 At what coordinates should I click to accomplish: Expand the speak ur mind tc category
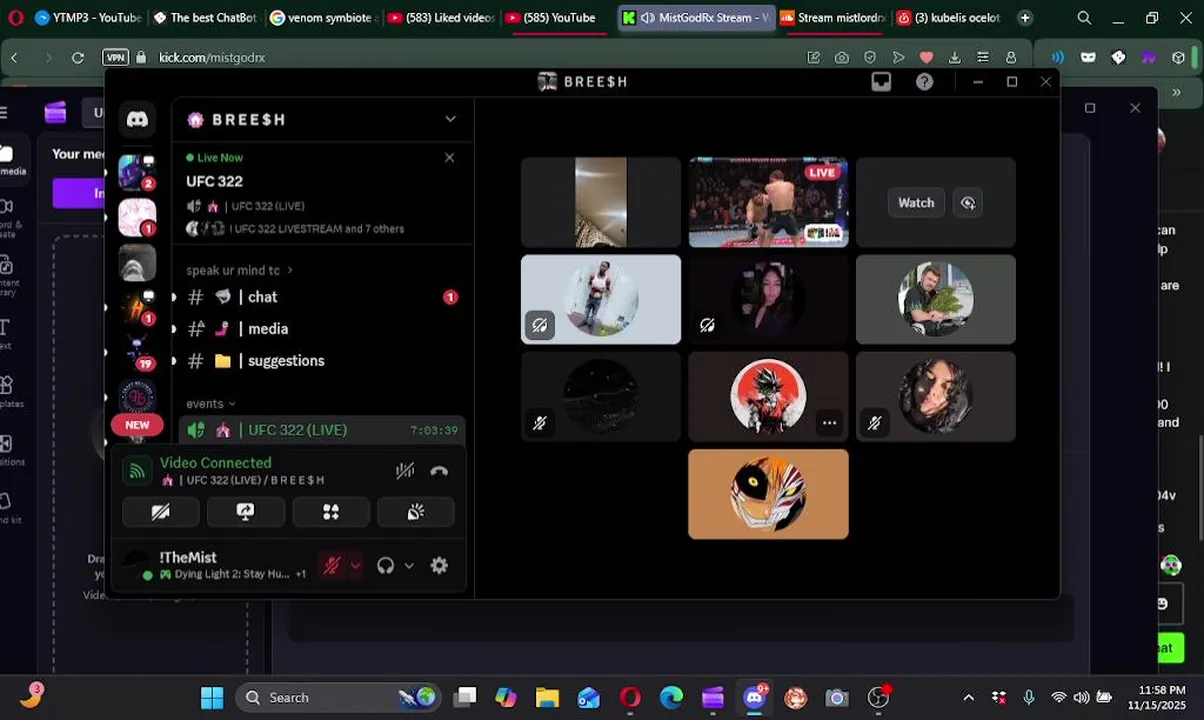240,270
